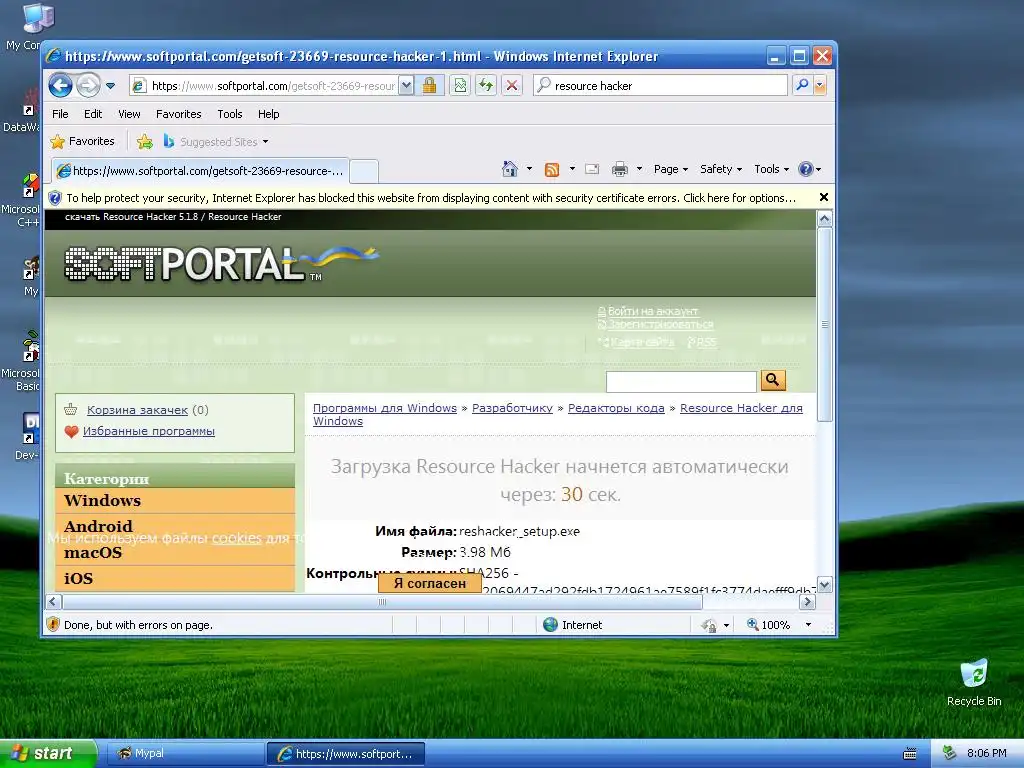
Task: Open search provider dropdown arrow
Action: pyautogui.click(x=820, y=86)
